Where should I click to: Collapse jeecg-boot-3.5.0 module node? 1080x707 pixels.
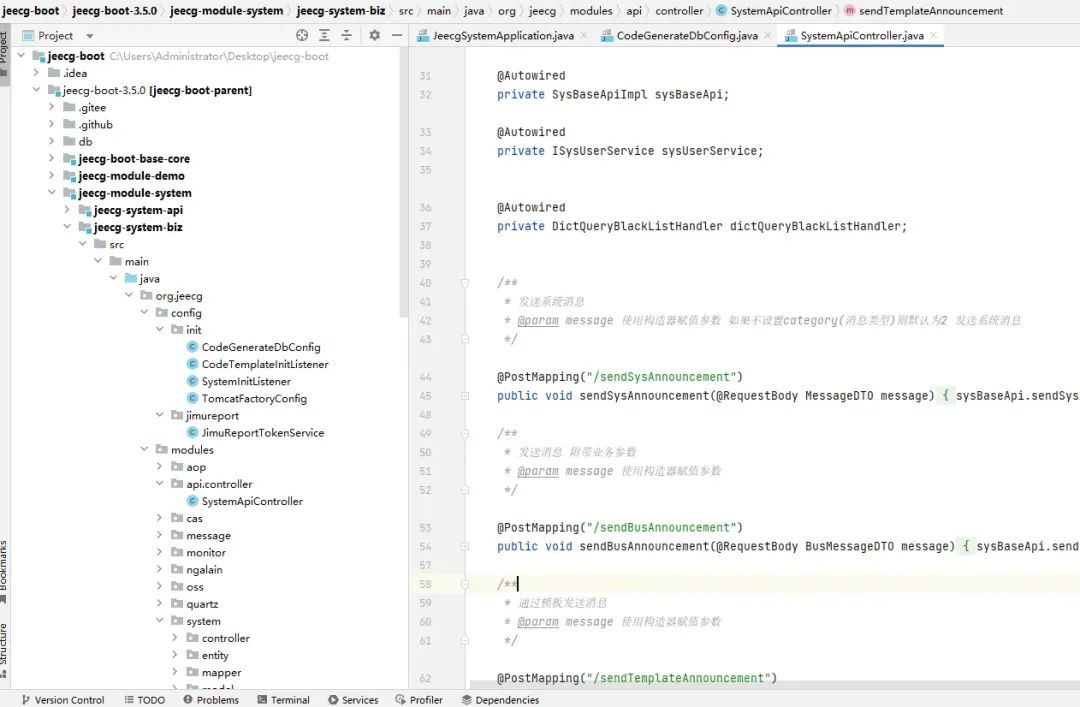tap(37, 90)
